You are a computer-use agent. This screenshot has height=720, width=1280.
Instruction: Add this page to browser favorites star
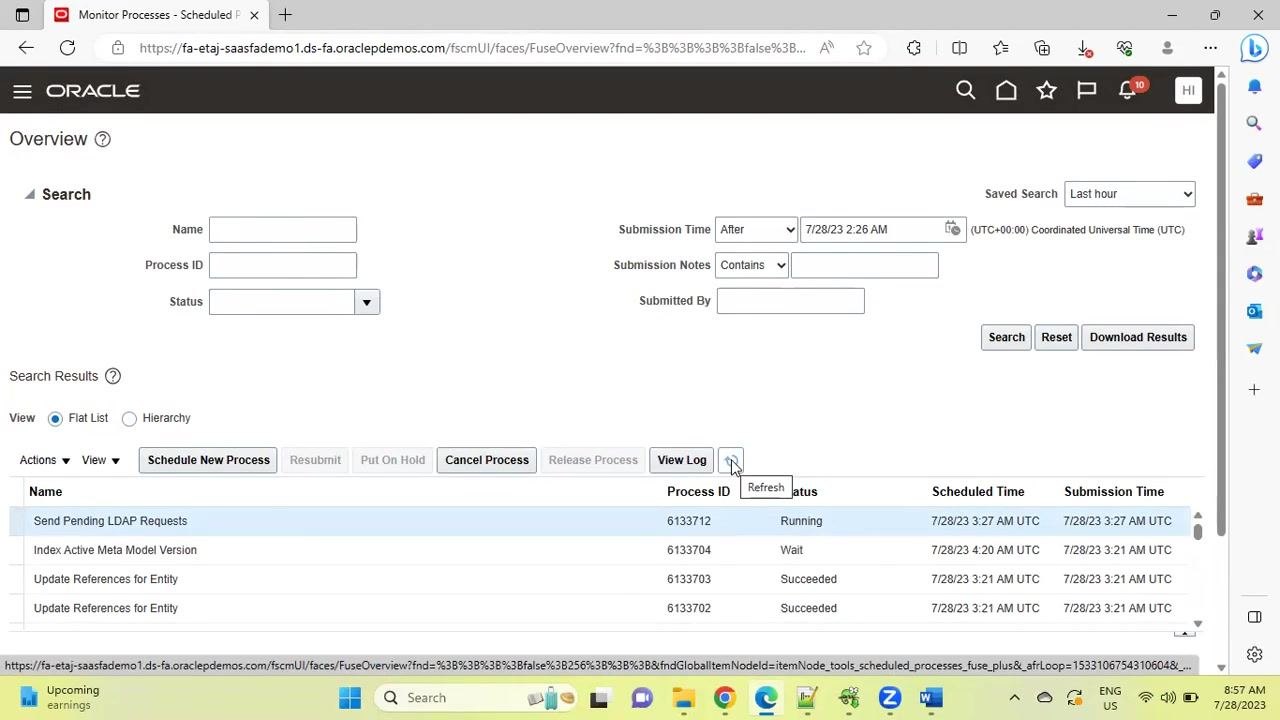coord(864,48)
